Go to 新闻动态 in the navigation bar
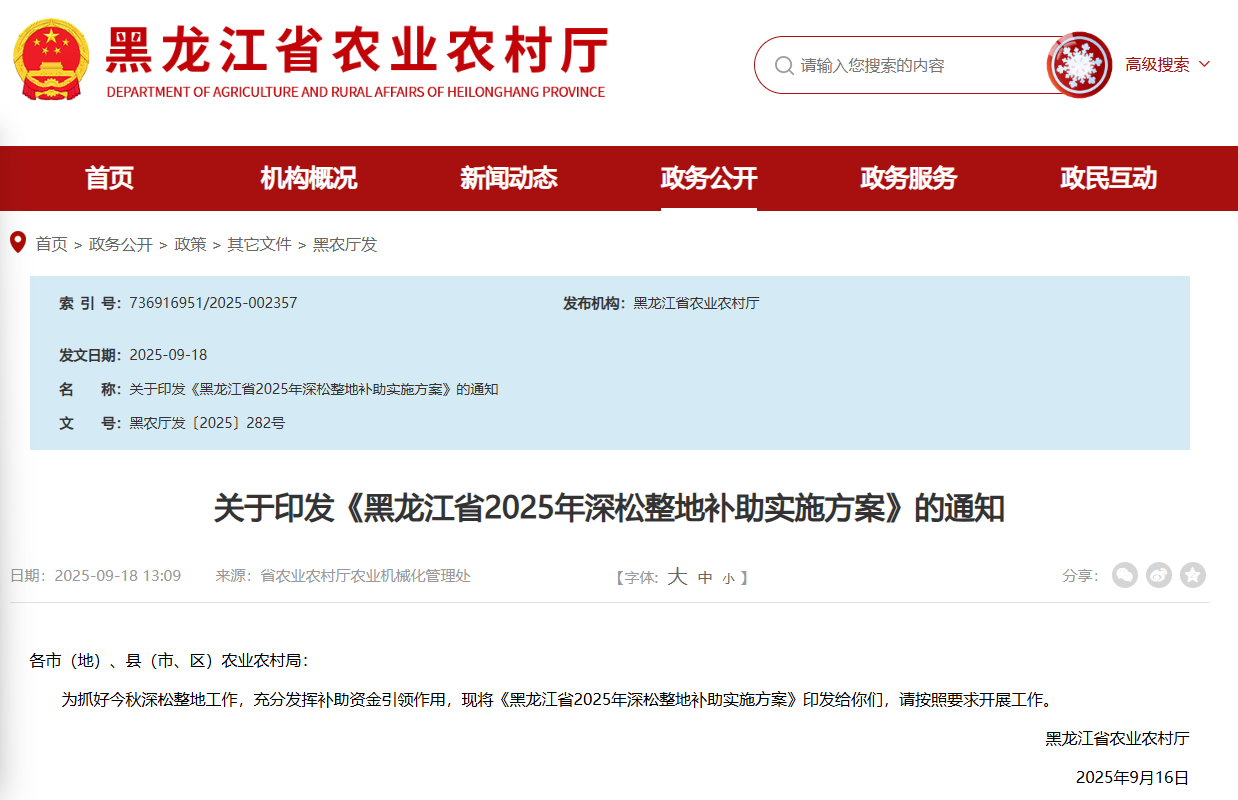1238x800 pixels. click(x=508, y=179)
